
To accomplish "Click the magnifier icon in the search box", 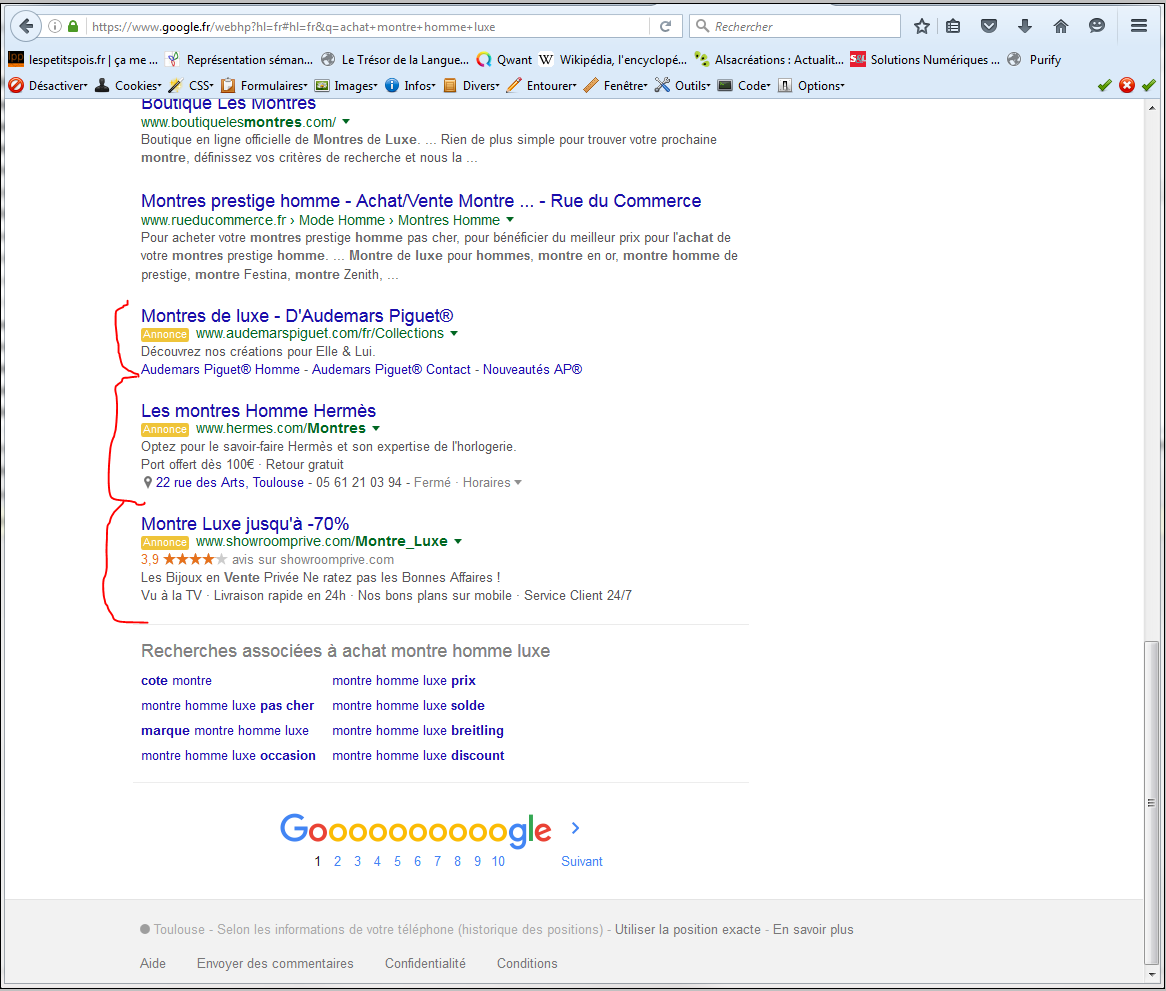I will tap(702, 26).
